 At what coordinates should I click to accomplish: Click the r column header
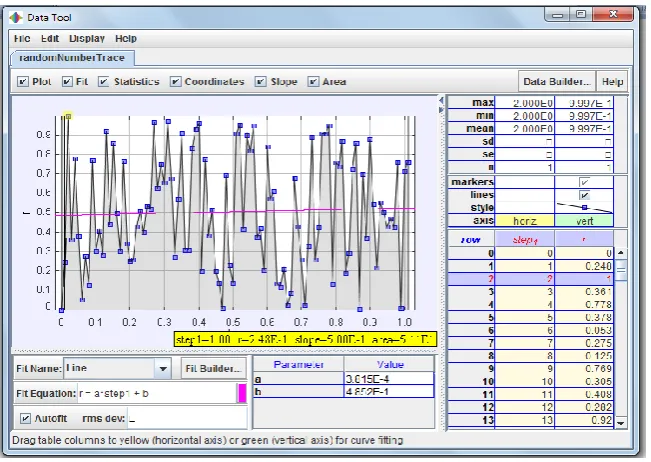point(584,239)
